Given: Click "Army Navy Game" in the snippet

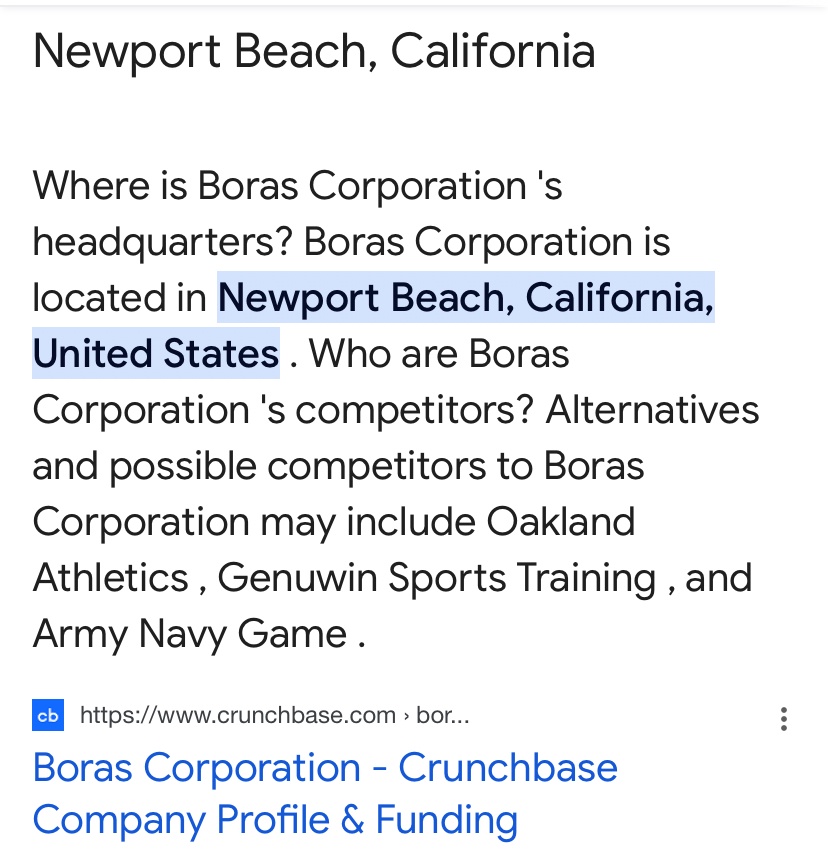Looking at the screenshot, I should coord(190,634).
